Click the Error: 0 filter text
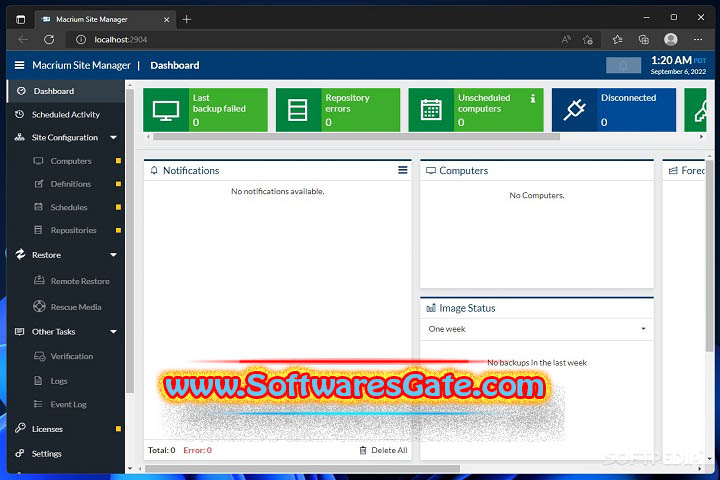The width and height of the screenshot is (720, 480). point(197,450)
